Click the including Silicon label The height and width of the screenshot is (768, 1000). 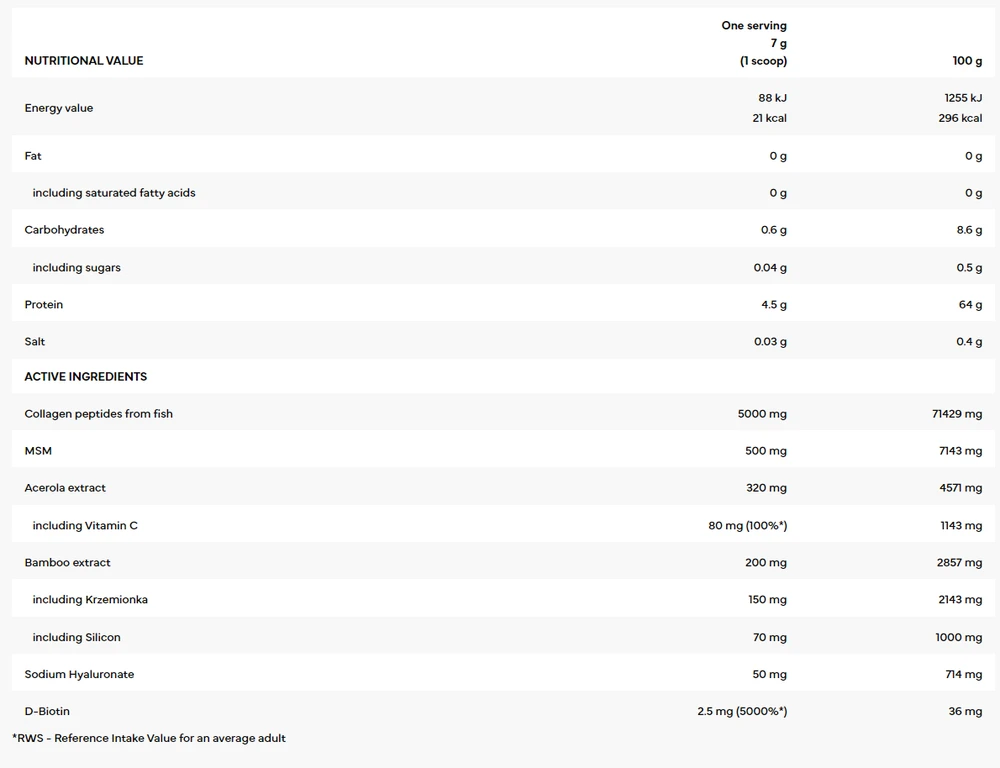point(77,637)
